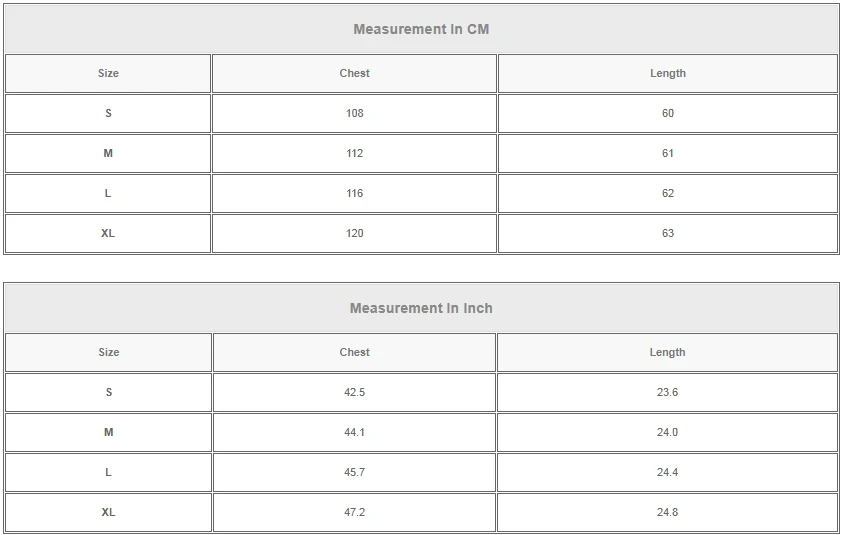Select the Length header in the Inch table
843x535 pixels.
(667, 353)
